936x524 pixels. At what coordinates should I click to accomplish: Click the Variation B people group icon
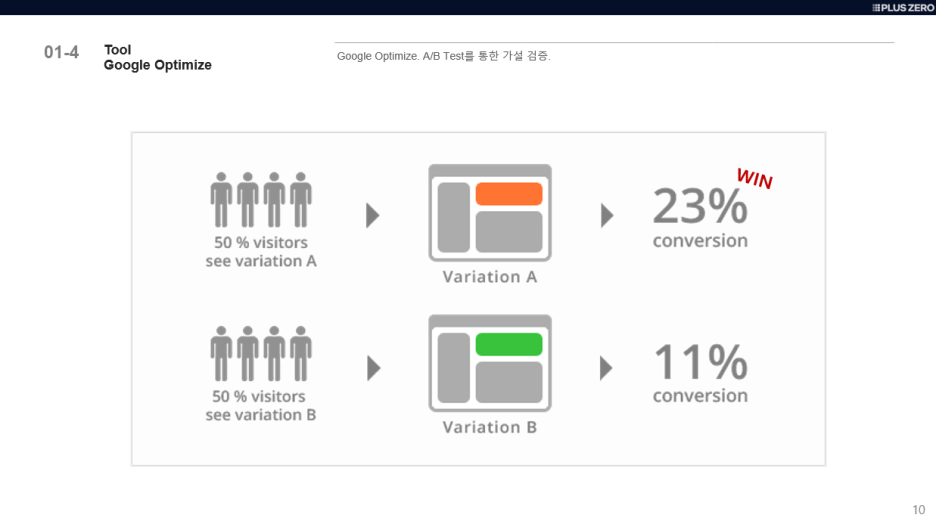pyautogui.click(x=261, y=354)
